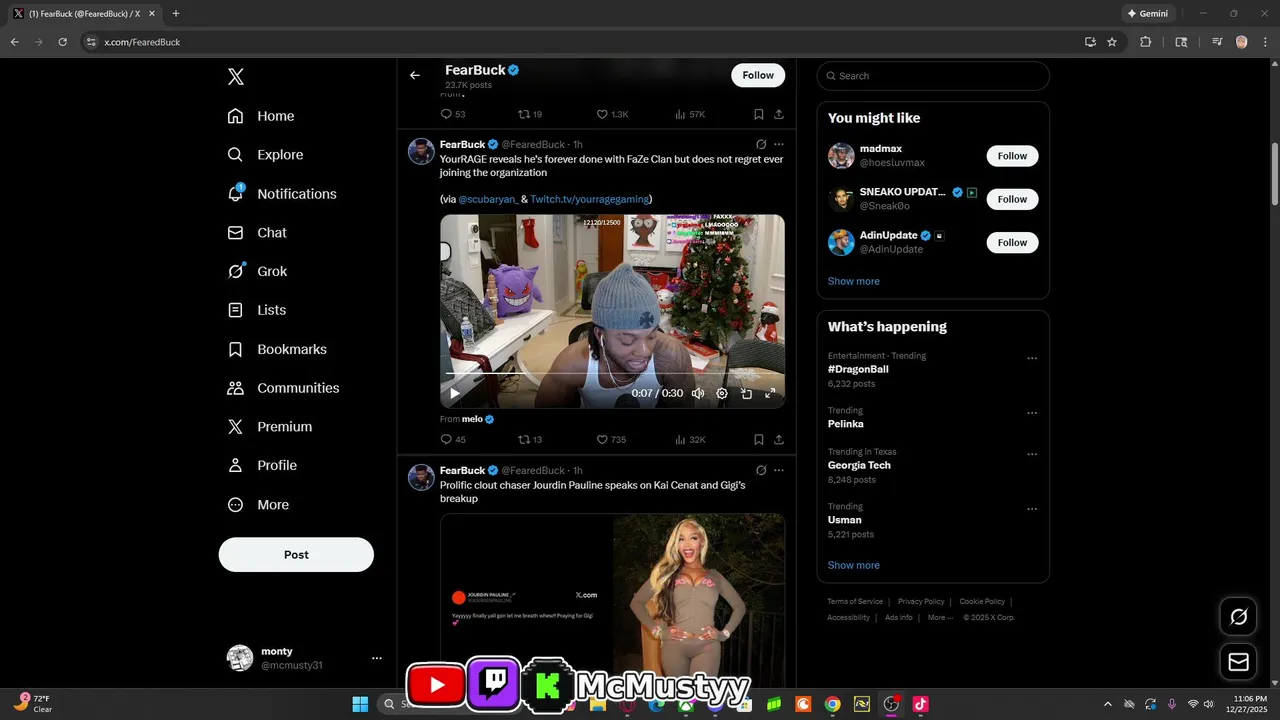Click the Post button

296,554
